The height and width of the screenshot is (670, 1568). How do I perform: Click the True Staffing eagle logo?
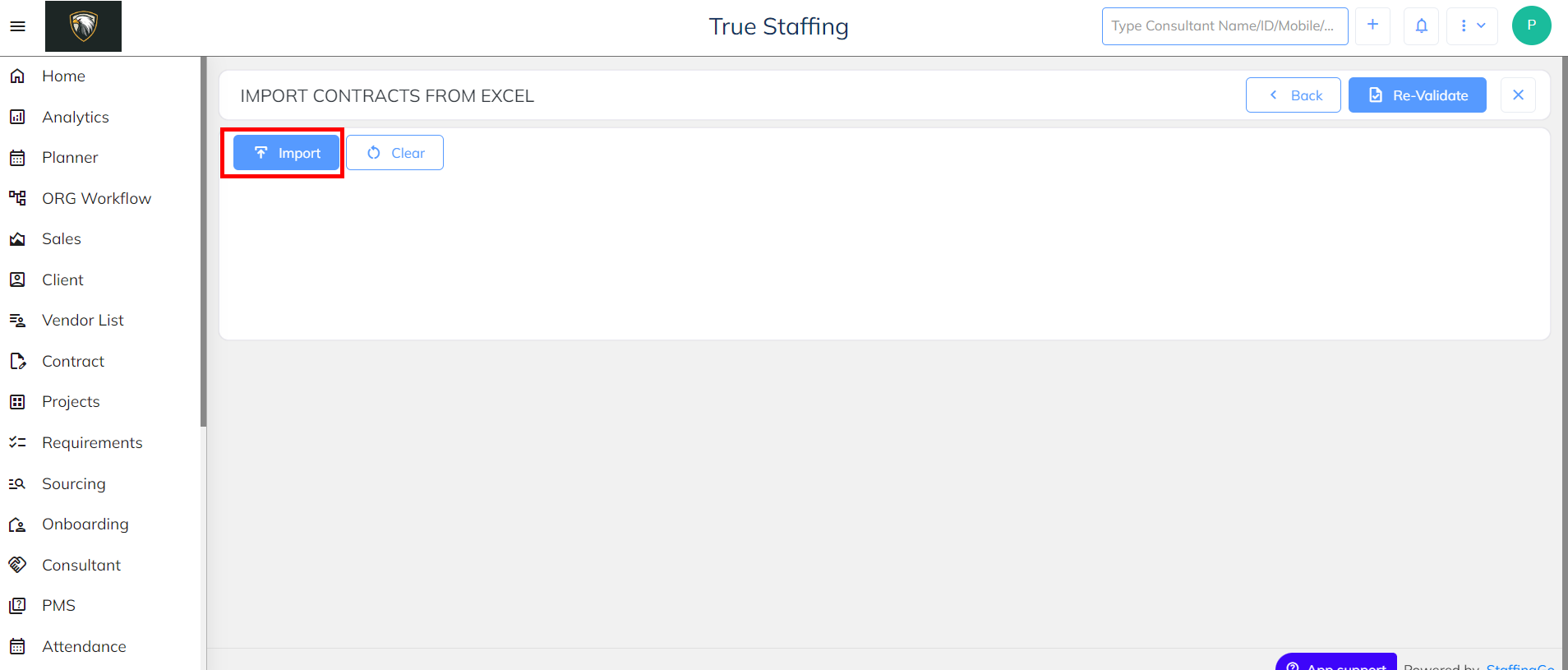83,26
